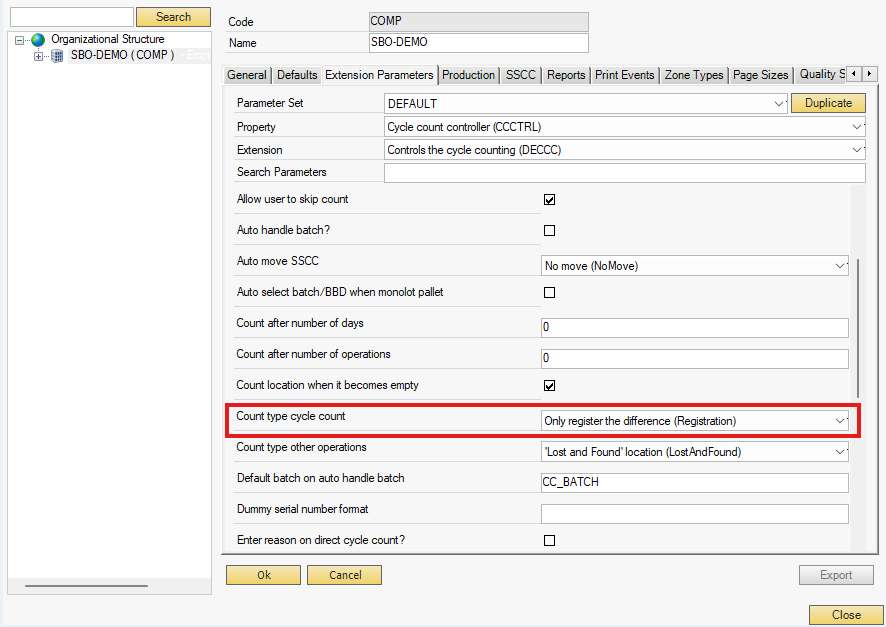Open the Zone Types tab
This screenshot has width=886, height=627.
(x=693, y=75)
